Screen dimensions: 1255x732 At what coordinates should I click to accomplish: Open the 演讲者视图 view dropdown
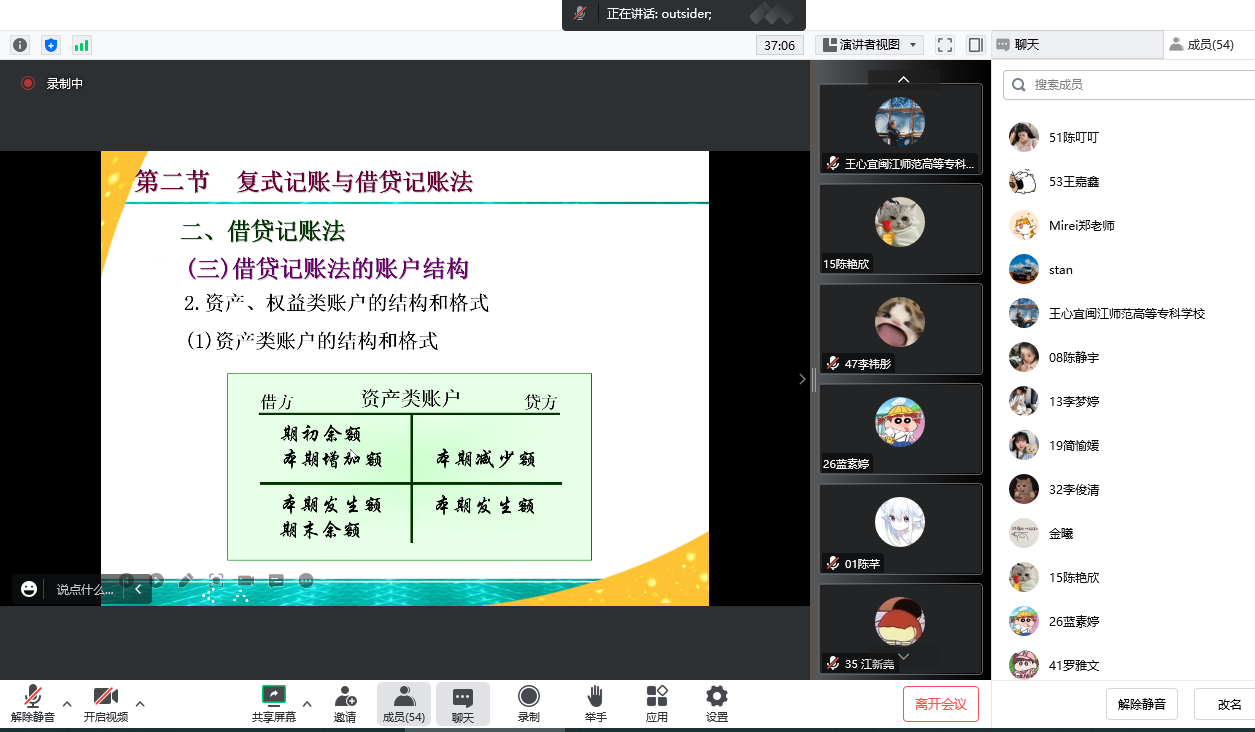click(868, 45)
